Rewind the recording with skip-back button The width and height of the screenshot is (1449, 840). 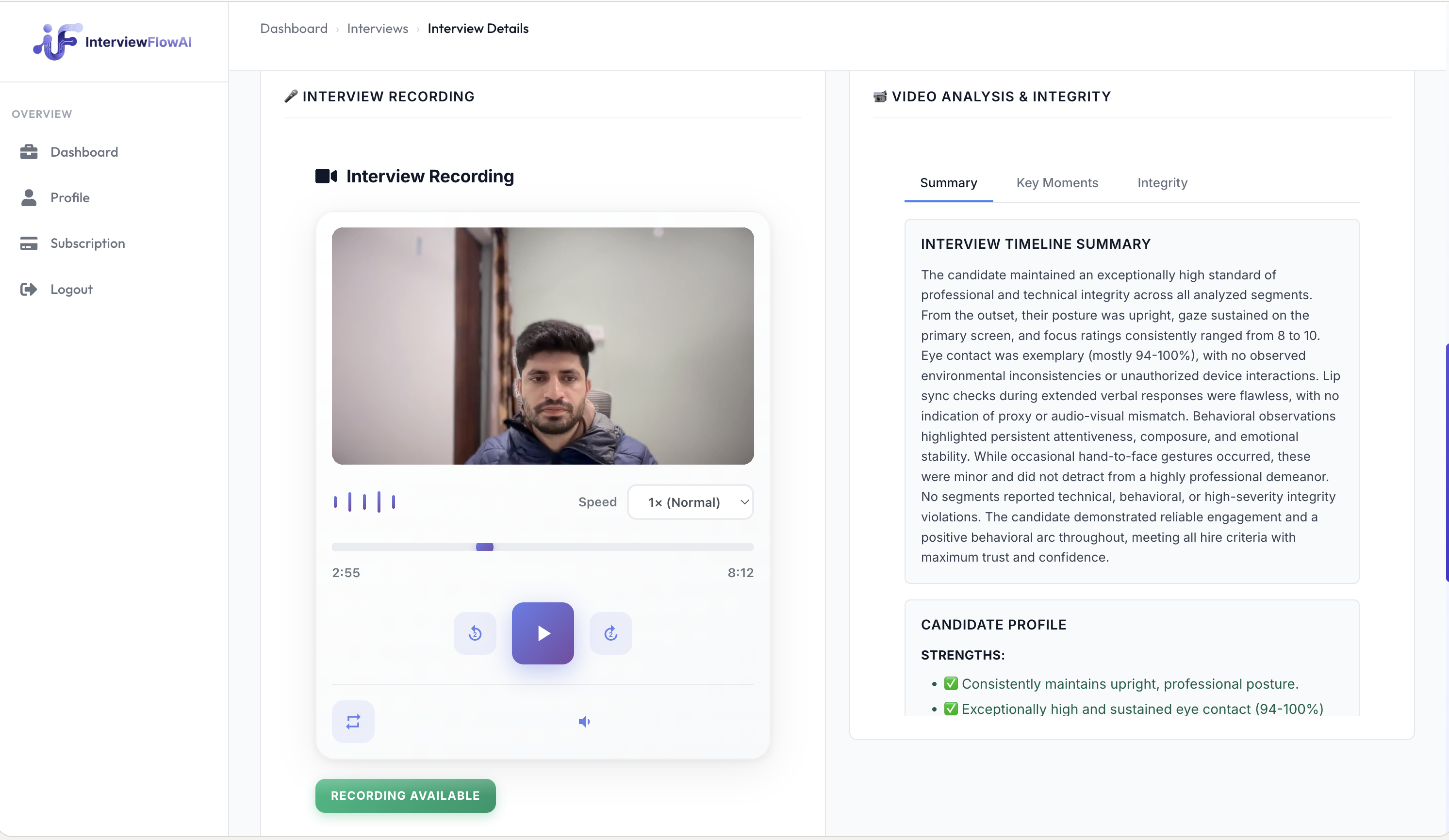(475, 633)
